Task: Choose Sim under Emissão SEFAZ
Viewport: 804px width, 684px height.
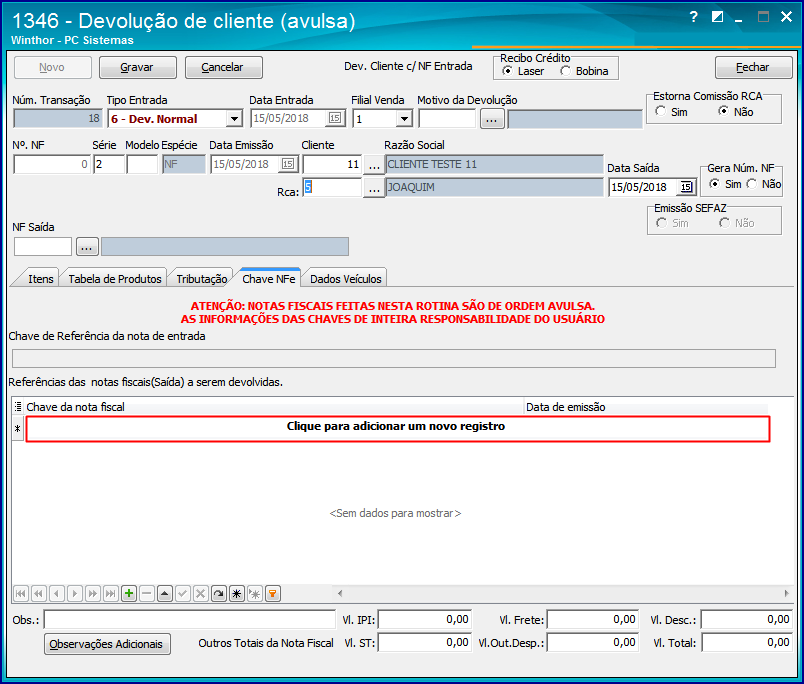Action: (661, 223)
